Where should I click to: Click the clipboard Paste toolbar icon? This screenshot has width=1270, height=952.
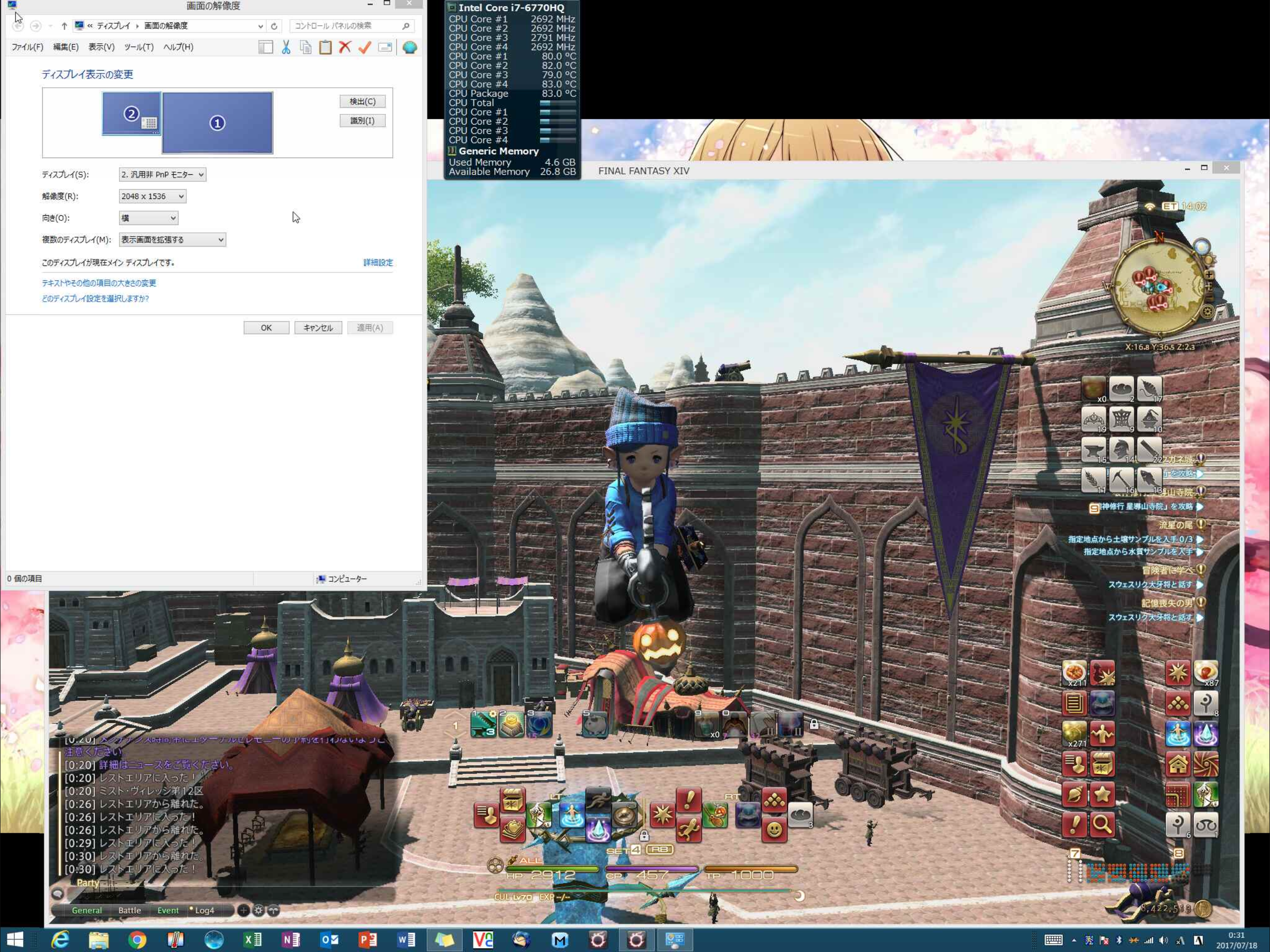[x=325, y=47]
